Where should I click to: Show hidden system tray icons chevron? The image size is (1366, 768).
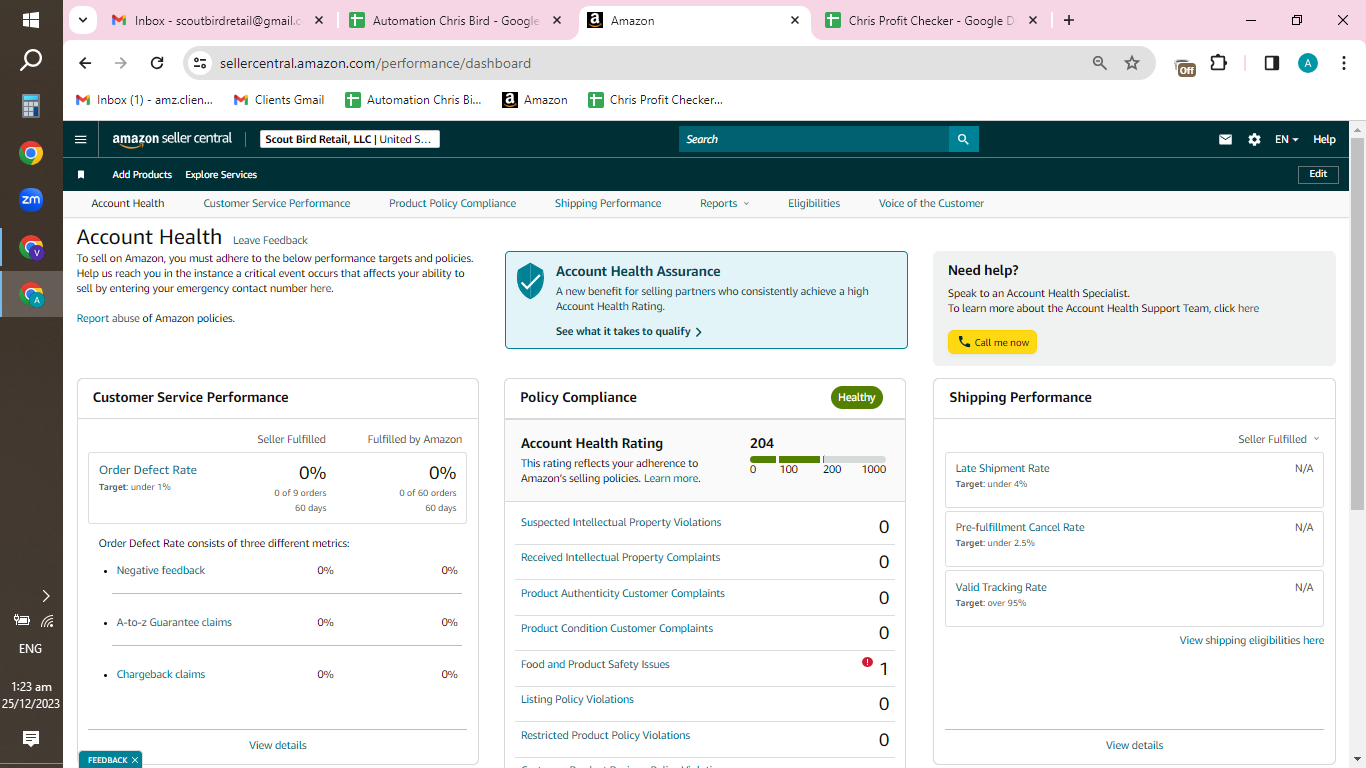point(45,596)
